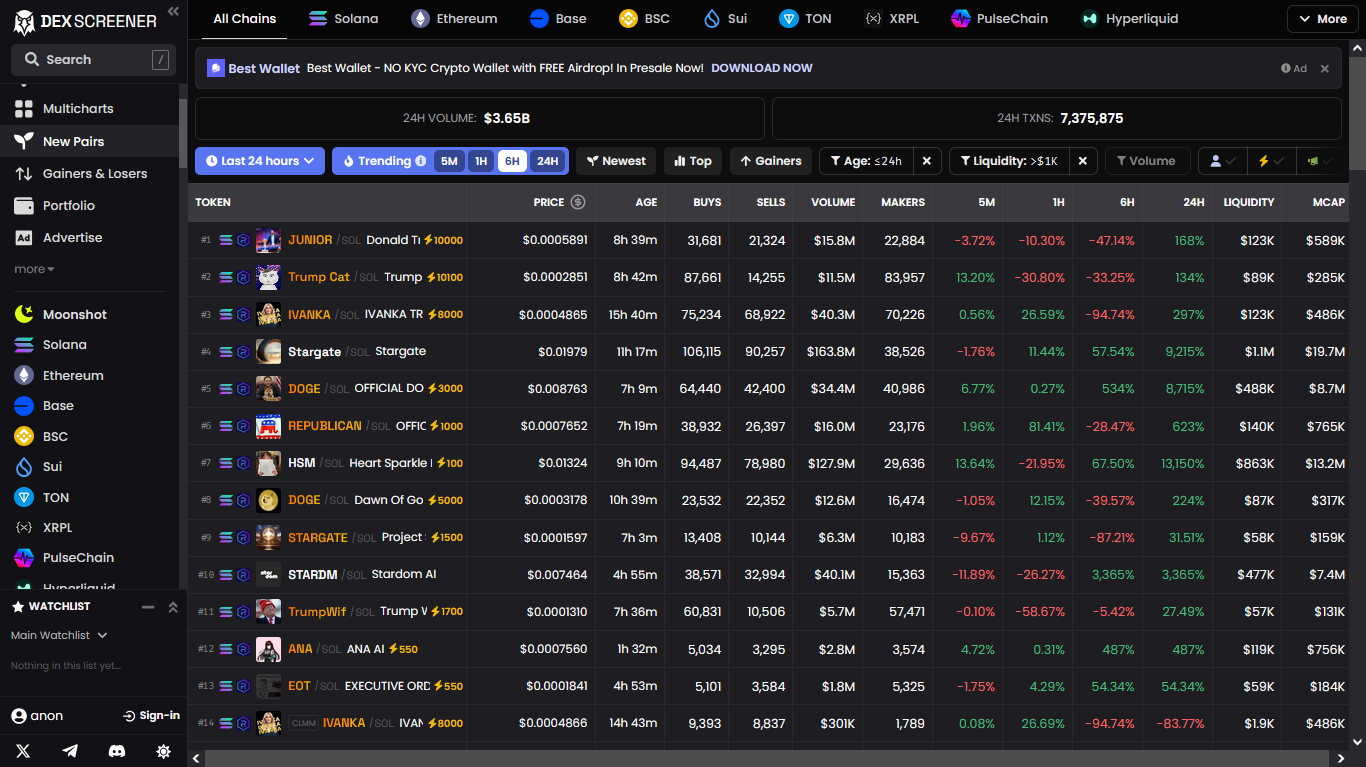This screenshot has width=1366, height=767.
Task: Click the info icon beside Trending
Action: pyautogui.click(x=421, y=161)
